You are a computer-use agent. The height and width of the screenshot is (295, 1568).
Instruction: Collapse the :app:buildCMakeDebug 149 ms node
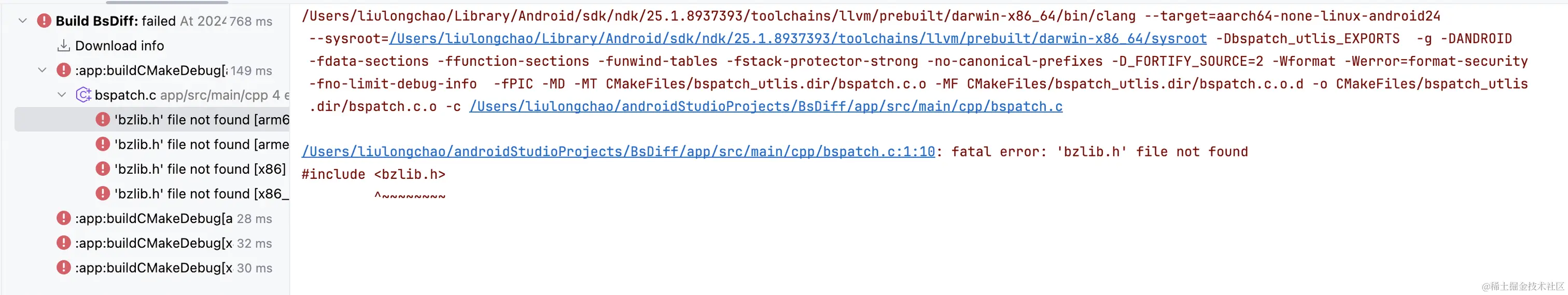click(x=42, y=70)
